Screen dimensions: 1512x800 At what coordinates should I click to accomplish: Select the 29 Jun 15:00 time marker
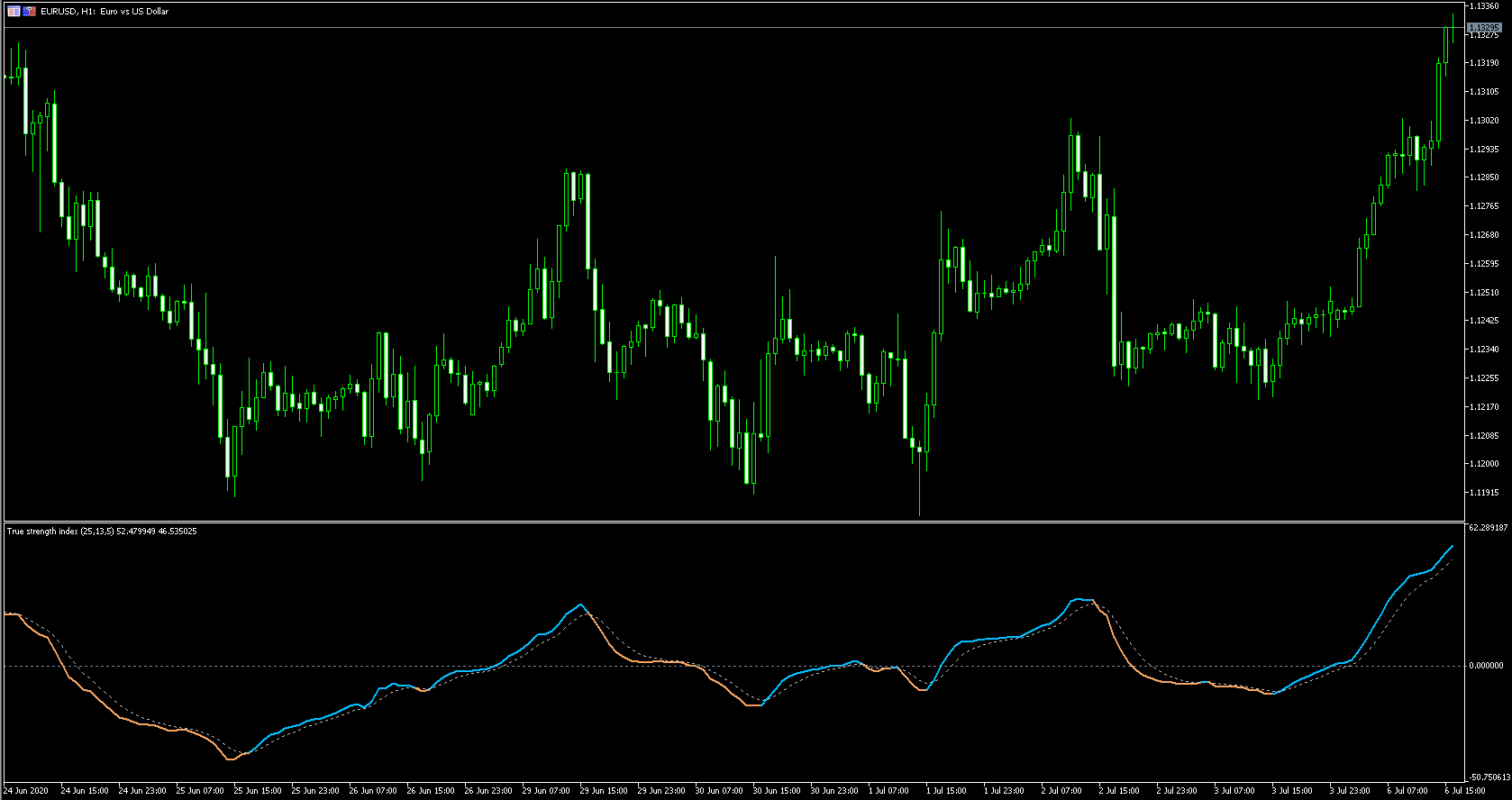point(604,791)
